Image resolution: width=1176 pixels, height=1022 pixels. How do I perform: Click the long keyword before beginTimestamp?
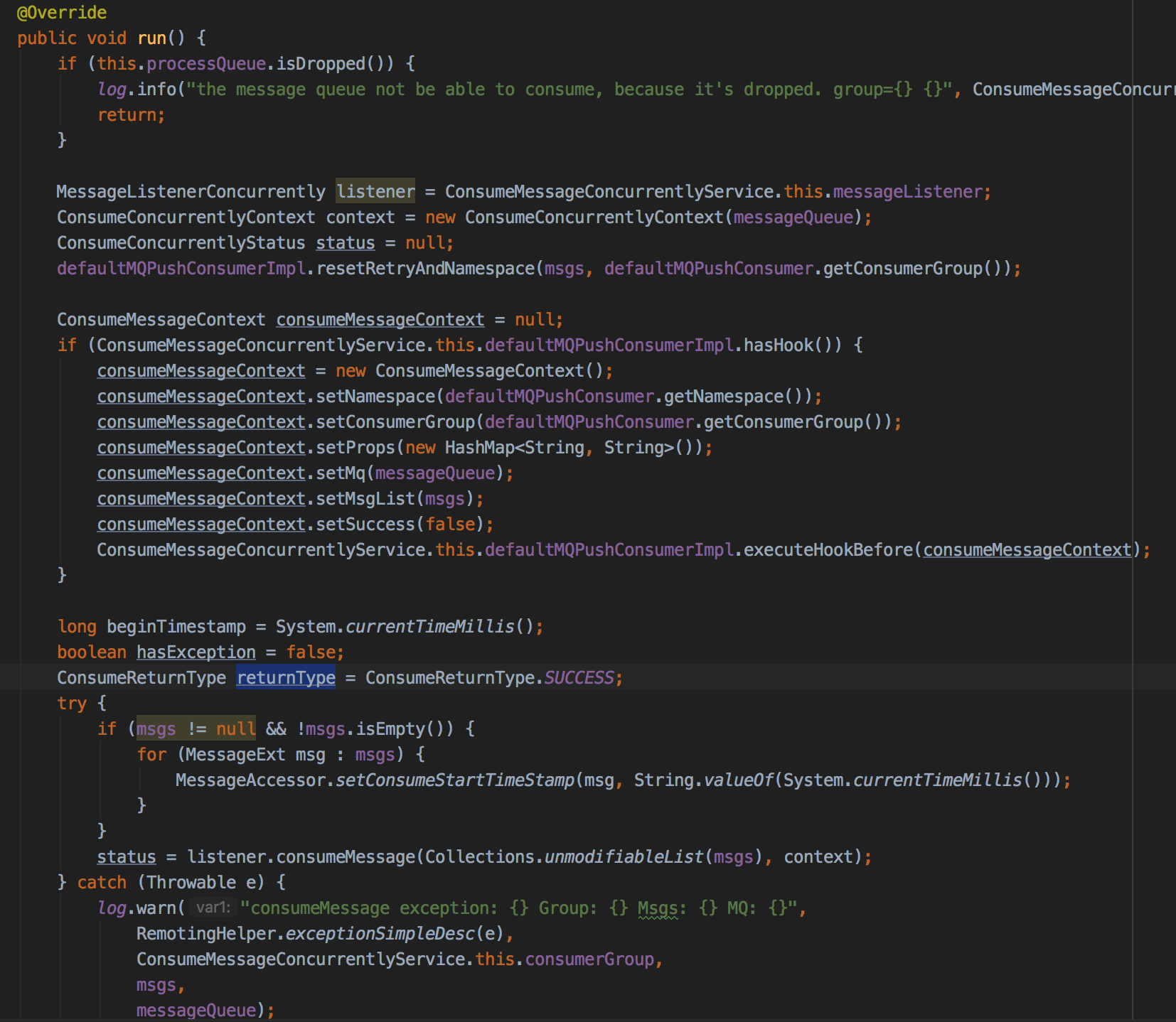77,627
